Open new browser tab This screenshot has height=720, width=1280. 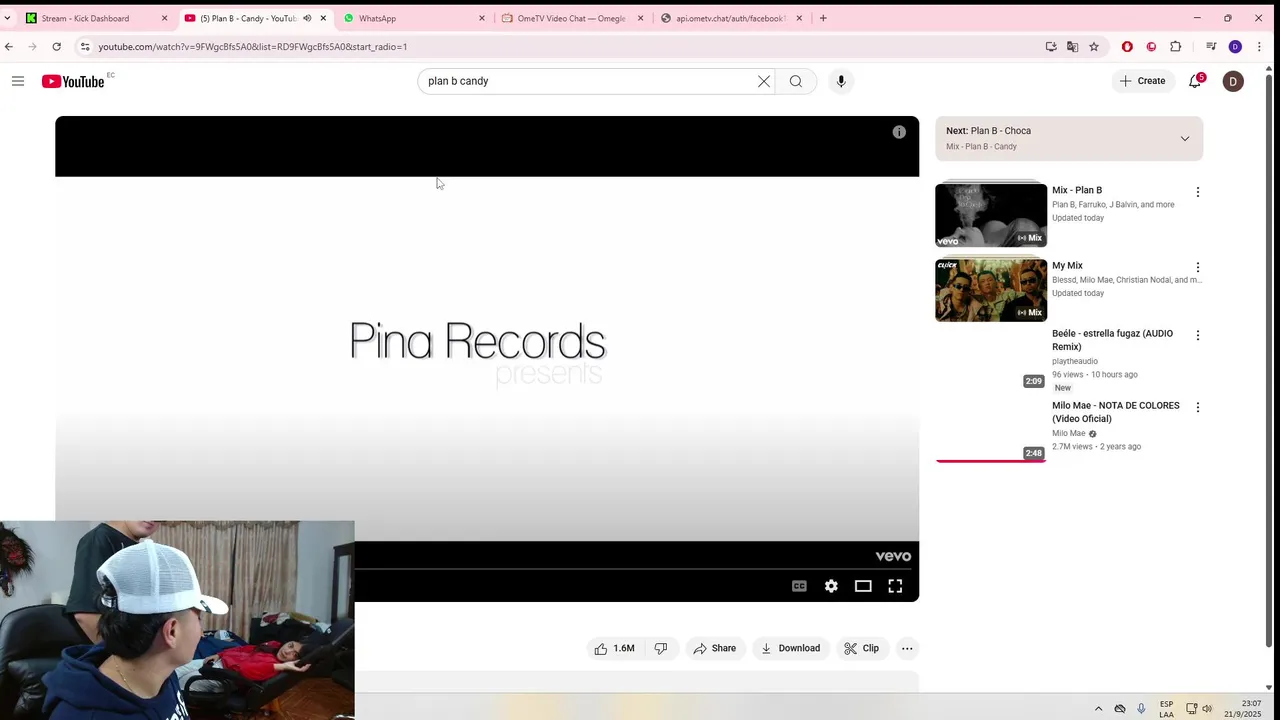pyautogui.click(x=823, y=18)
